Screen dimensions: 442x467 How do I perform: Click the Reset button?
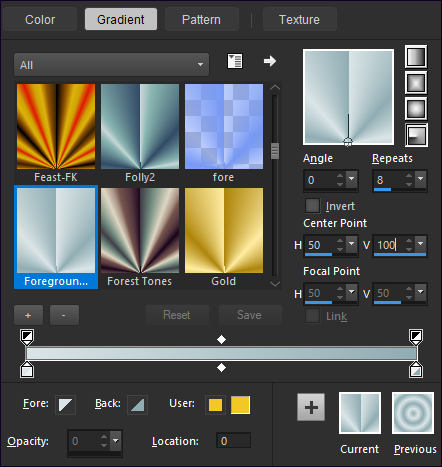[x=177, y=315]
